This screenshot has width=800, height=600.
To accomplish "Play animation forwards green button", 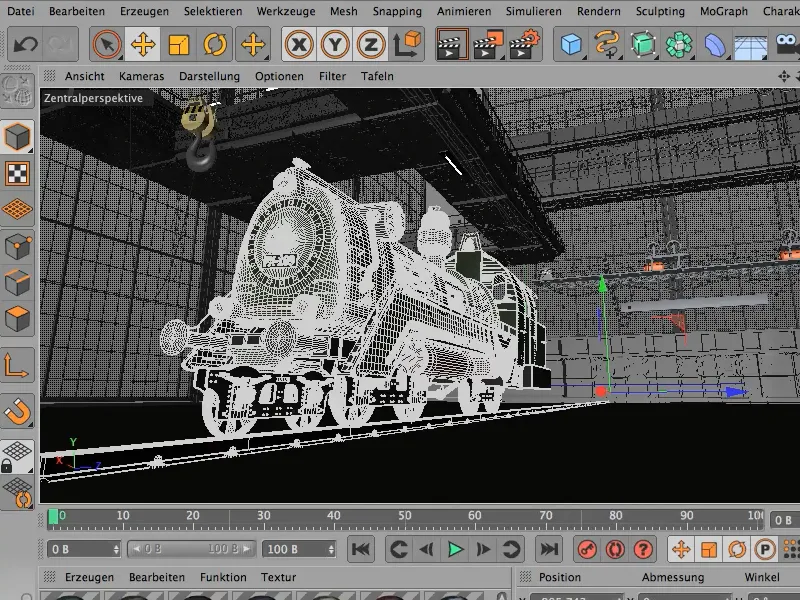I will (x=455, y=549).
